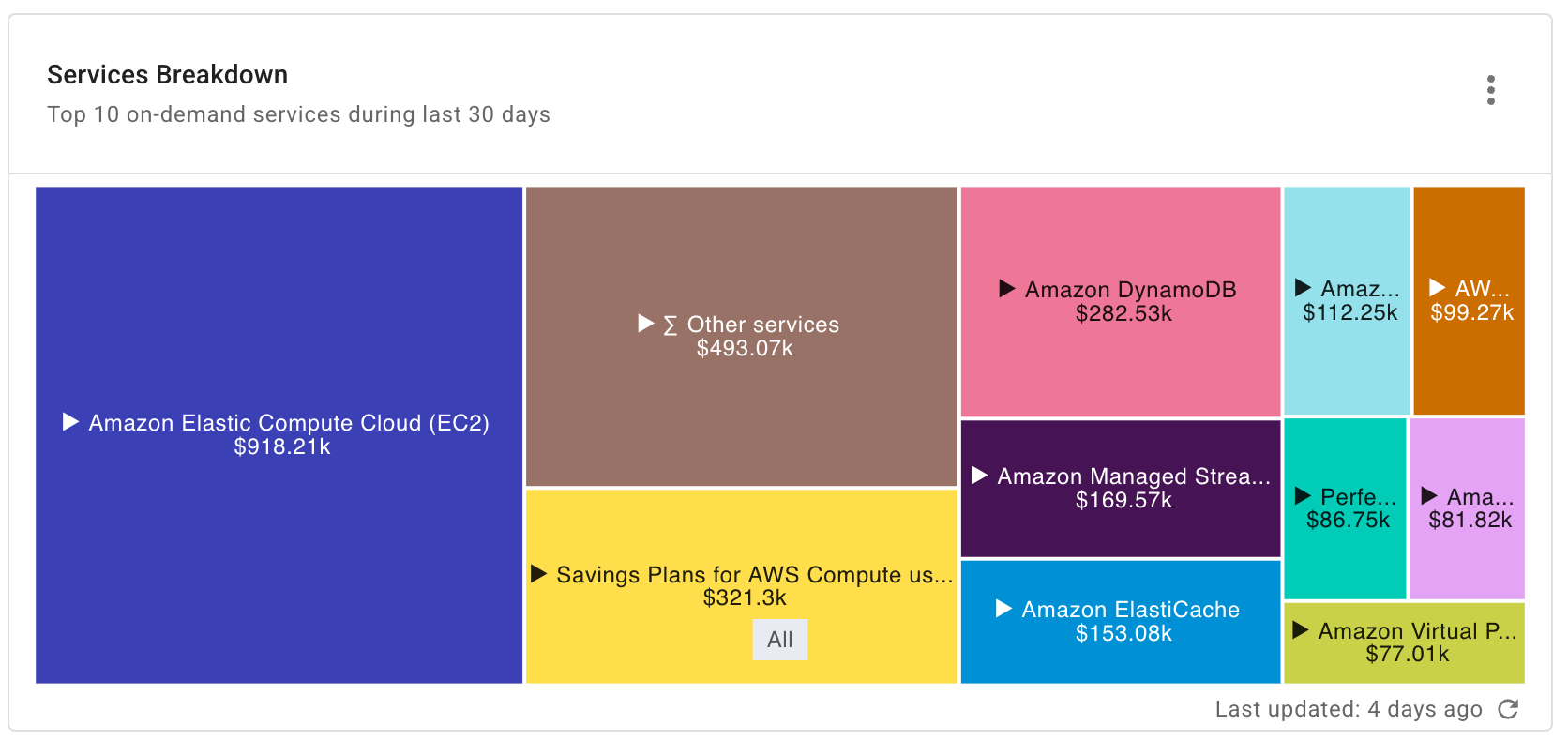Click the play triangle on Amazon DynamoDB
This screenshot has height=741, width=1568.
click(x=1005, y=289)
